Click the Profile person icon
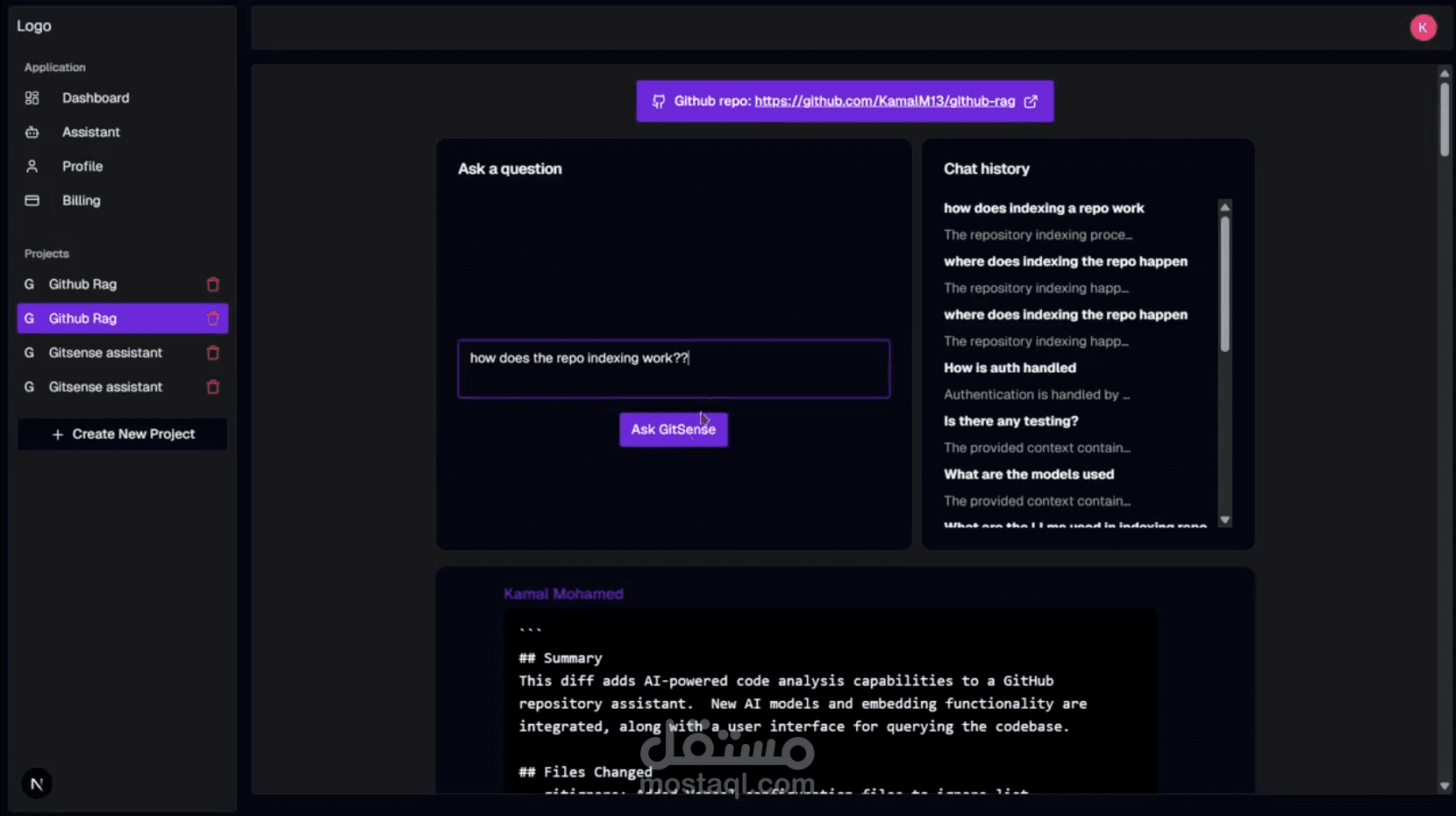Viewport: 1456px width, 816px height. [32, 167]
